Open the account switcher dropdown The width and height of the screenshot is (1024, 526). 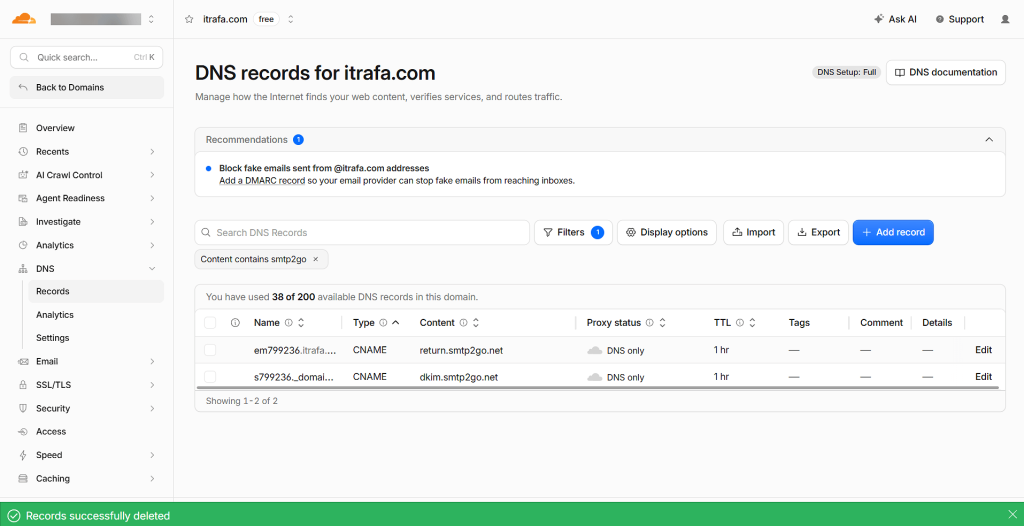point(152,20)
